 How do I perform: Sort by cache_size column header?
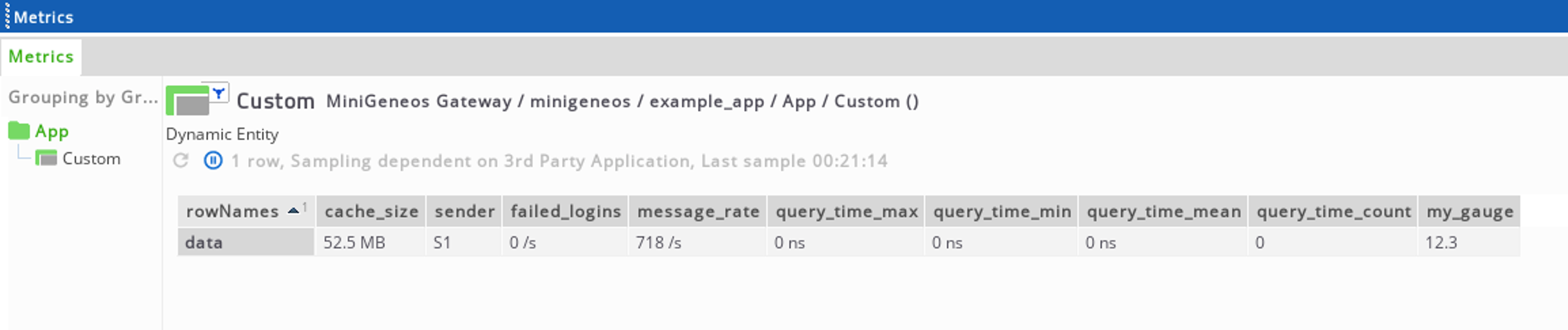pos(371,212)
